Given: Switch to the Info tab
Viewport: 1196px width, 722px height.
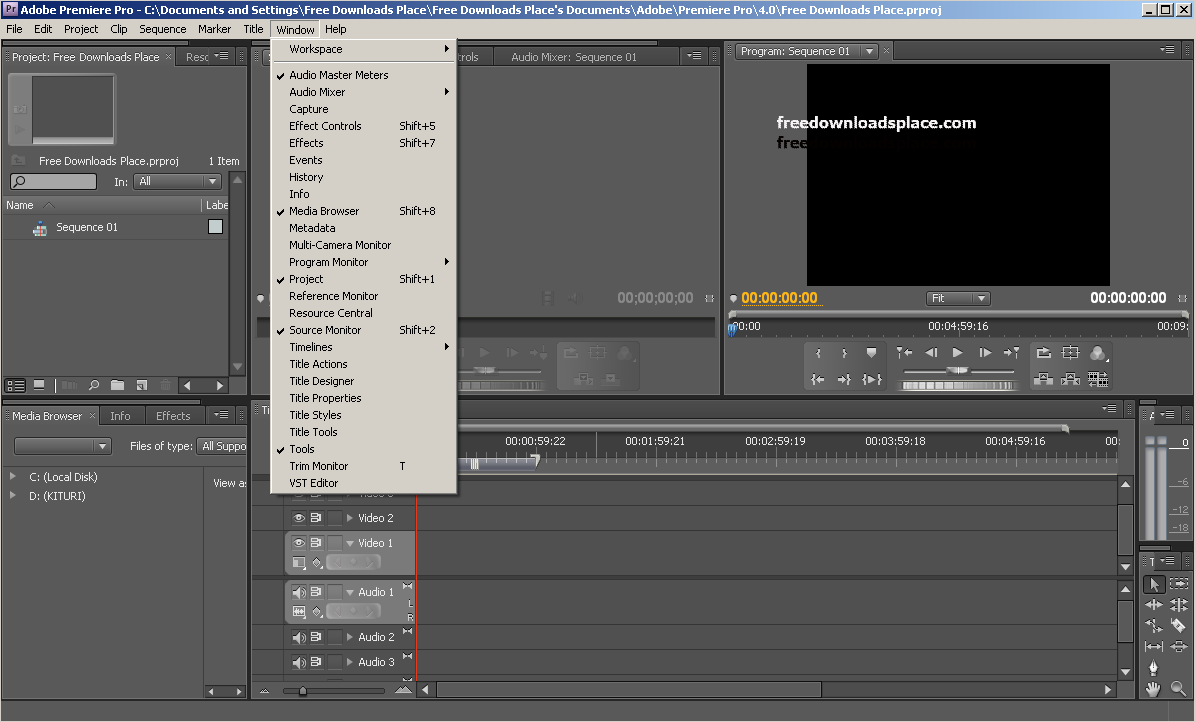Looking at the screenshot, I should point(121,416).
